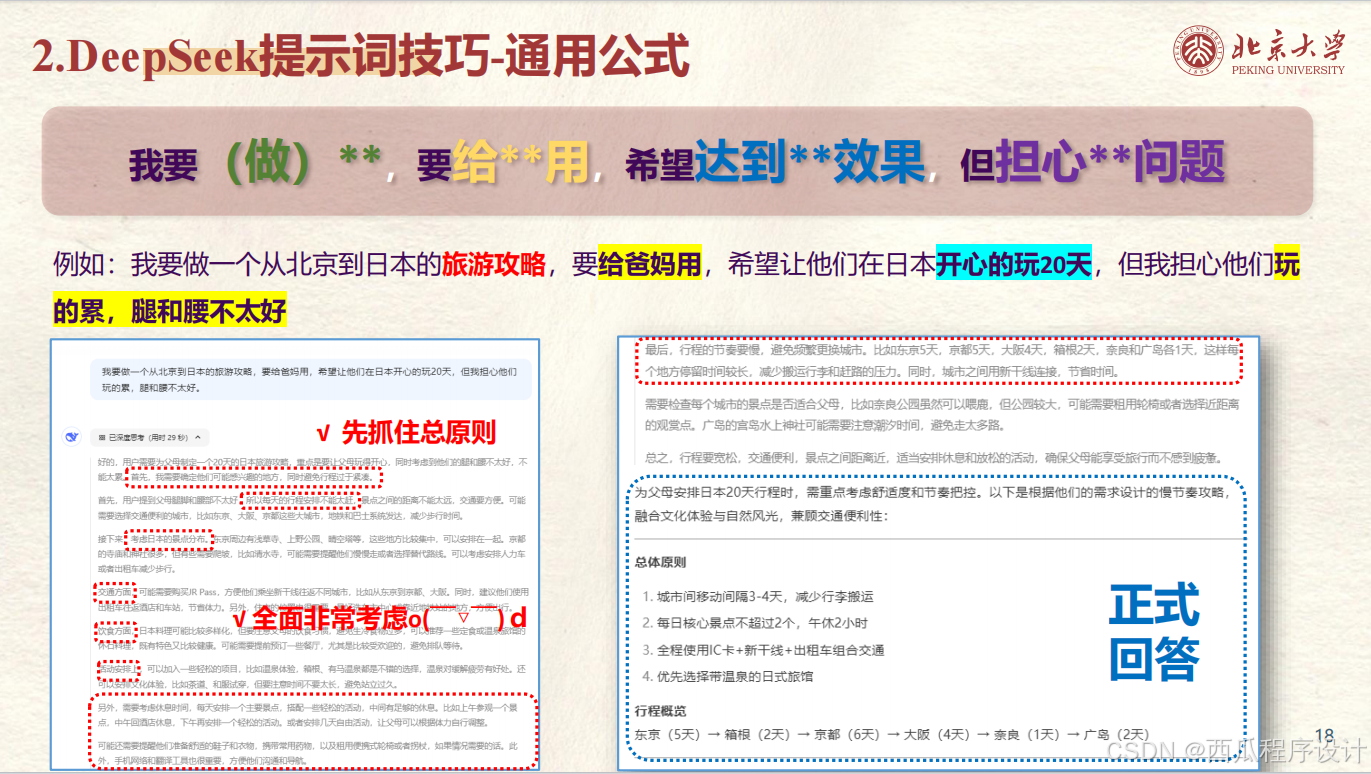
Task: Click the highlighted 的累，腿和腰不太好 phrase
Action: pyautogui.click(x=170, y=311)
